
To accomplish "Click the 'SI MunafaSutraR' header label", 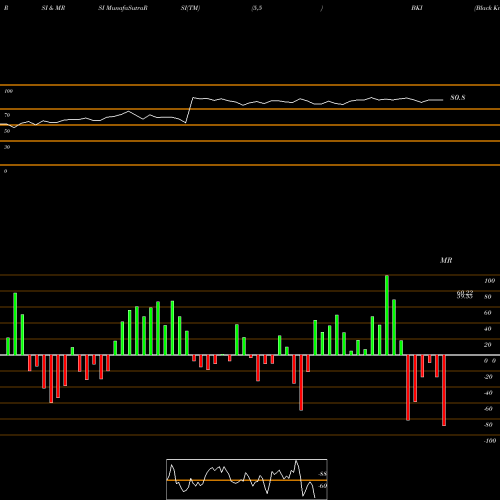I will pyautogui.click(x=123, y=8).
